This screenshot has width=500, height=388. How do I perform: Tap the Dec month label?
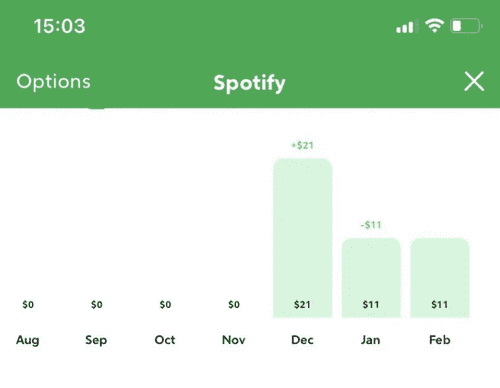pyautogui.click(x=302, y=340)
